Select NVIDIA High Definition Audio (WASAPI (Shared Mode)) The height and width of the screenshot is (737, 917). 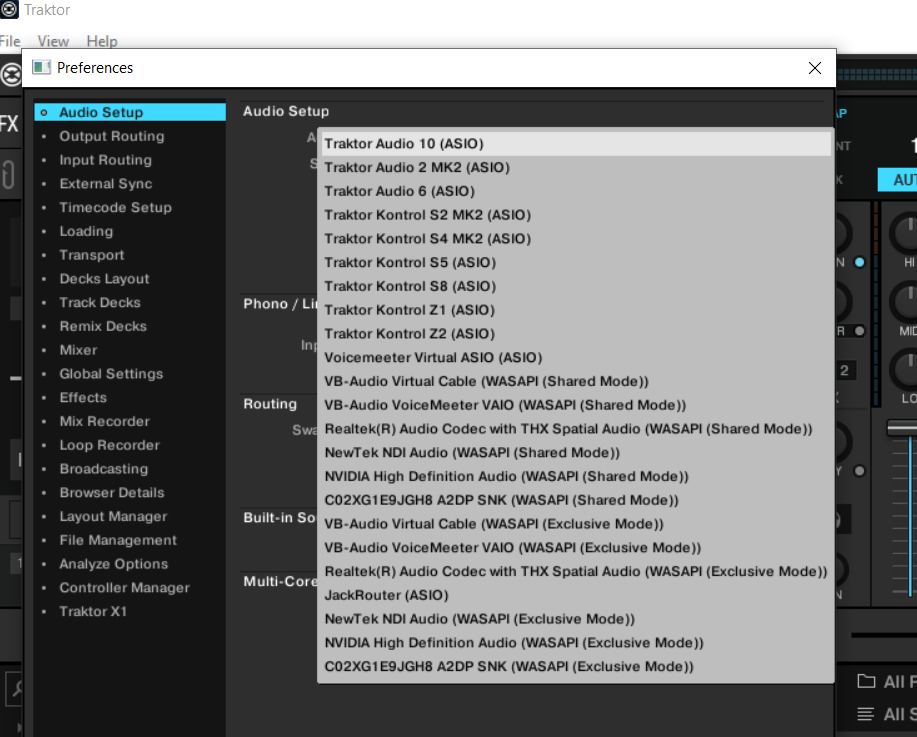506,476
